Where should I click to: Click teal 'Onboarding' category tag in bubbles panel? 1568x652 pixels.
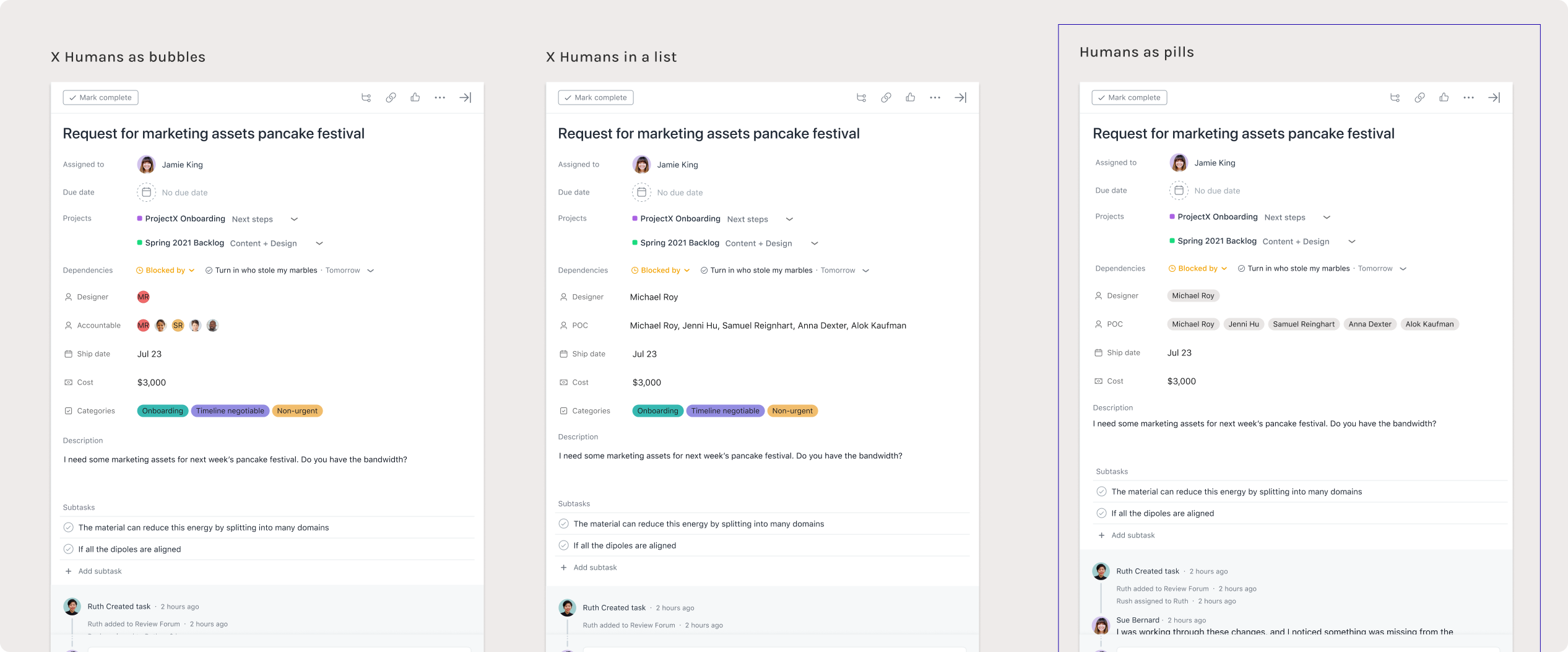point(162,411)
